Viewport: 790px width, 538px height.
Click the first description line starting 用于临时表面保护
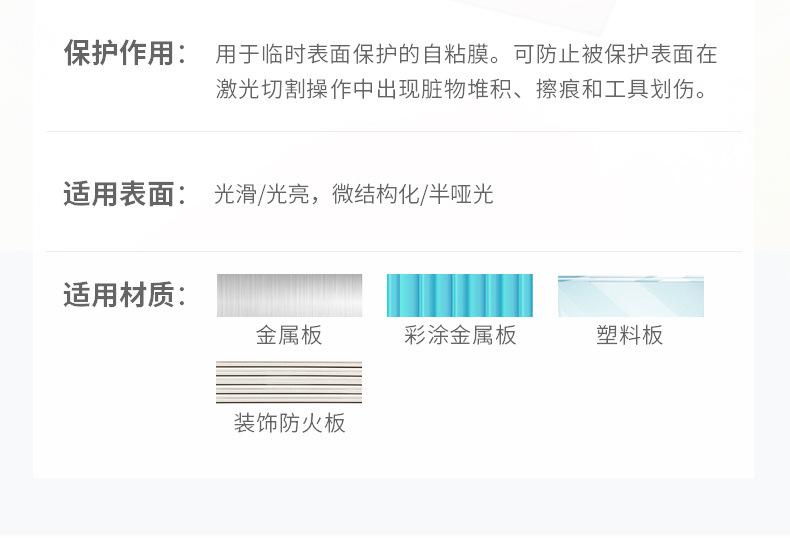(x=466, y=54)
